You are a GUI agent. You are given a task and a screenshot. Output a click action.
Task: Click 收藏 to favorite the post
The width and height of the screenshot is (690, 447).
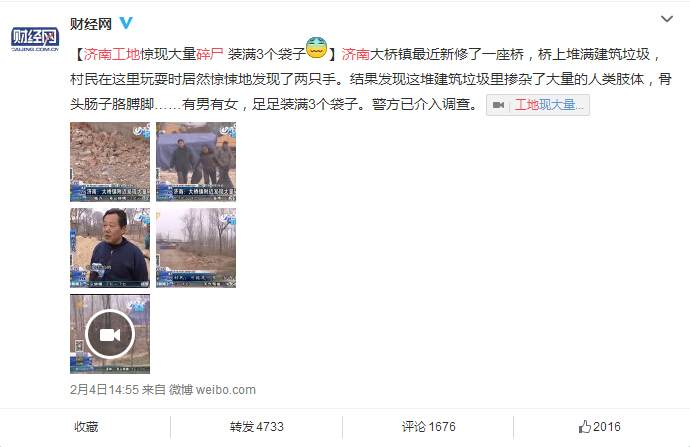tap(86, 427)
